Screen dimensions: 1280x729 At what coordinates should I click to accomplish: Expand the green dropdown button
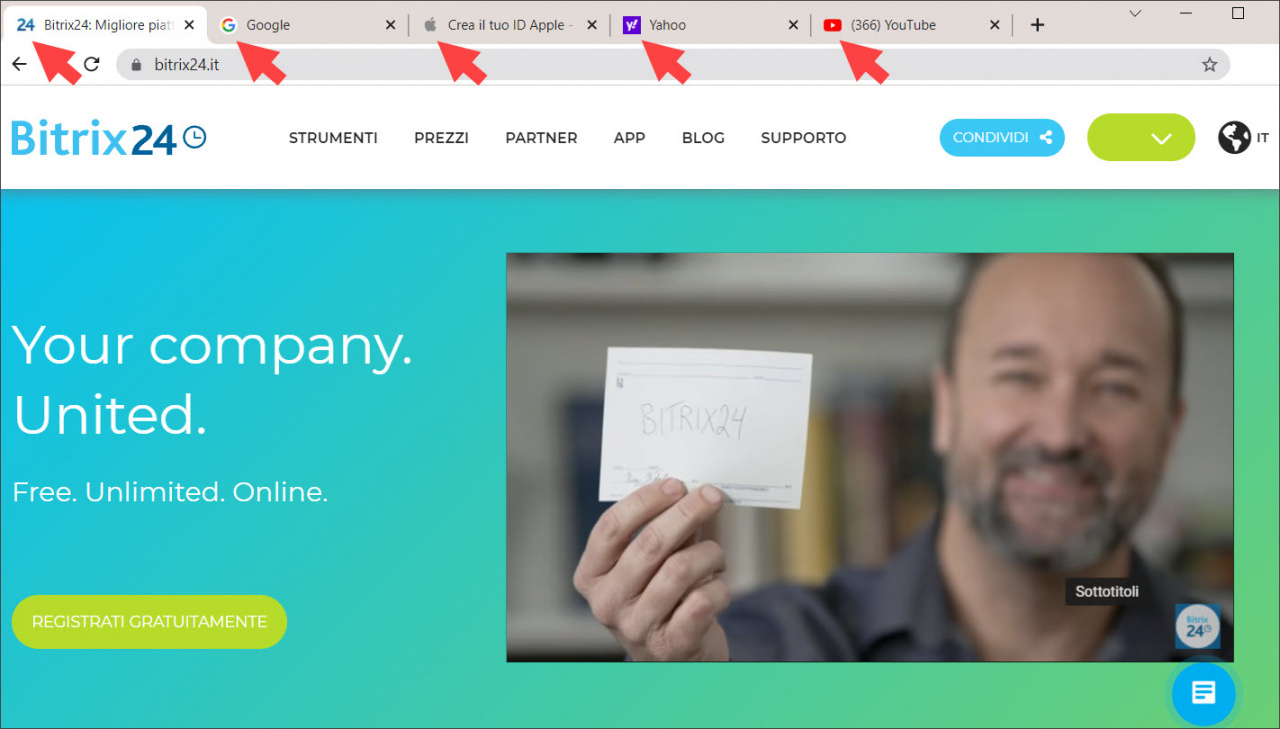pos(1141,137)
